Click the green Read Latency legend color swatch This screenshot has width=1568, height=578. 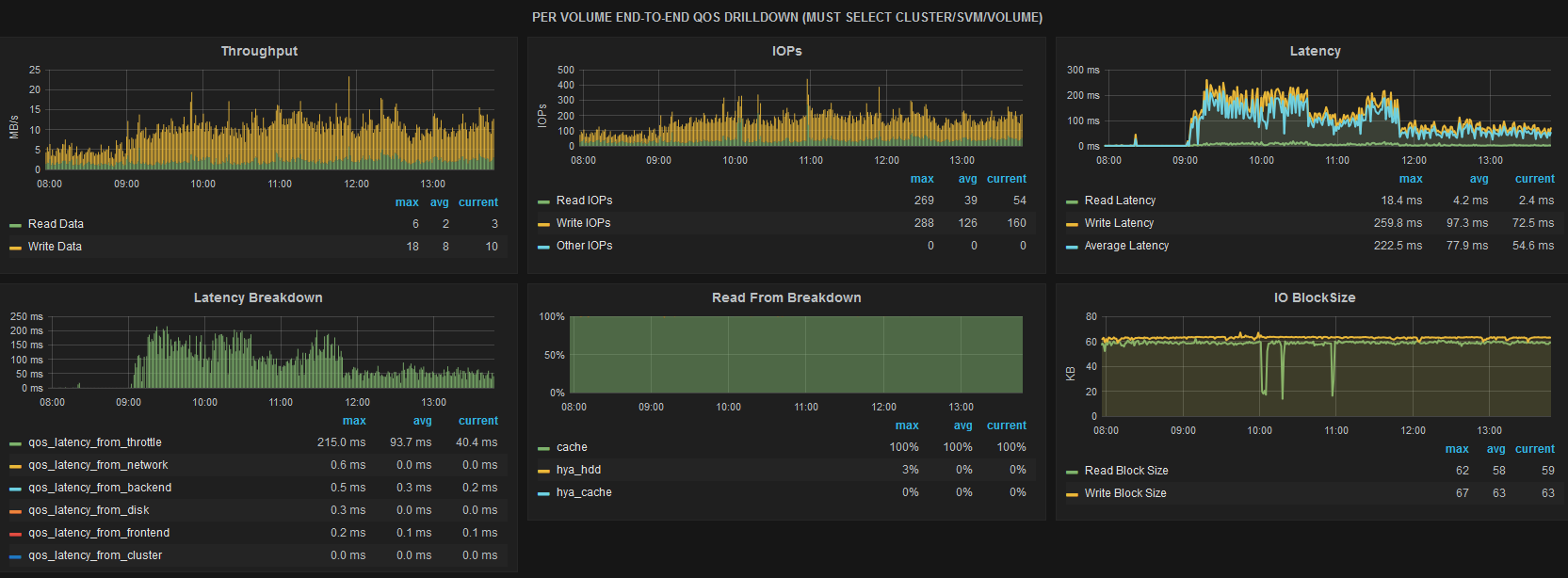point(1072,201)
